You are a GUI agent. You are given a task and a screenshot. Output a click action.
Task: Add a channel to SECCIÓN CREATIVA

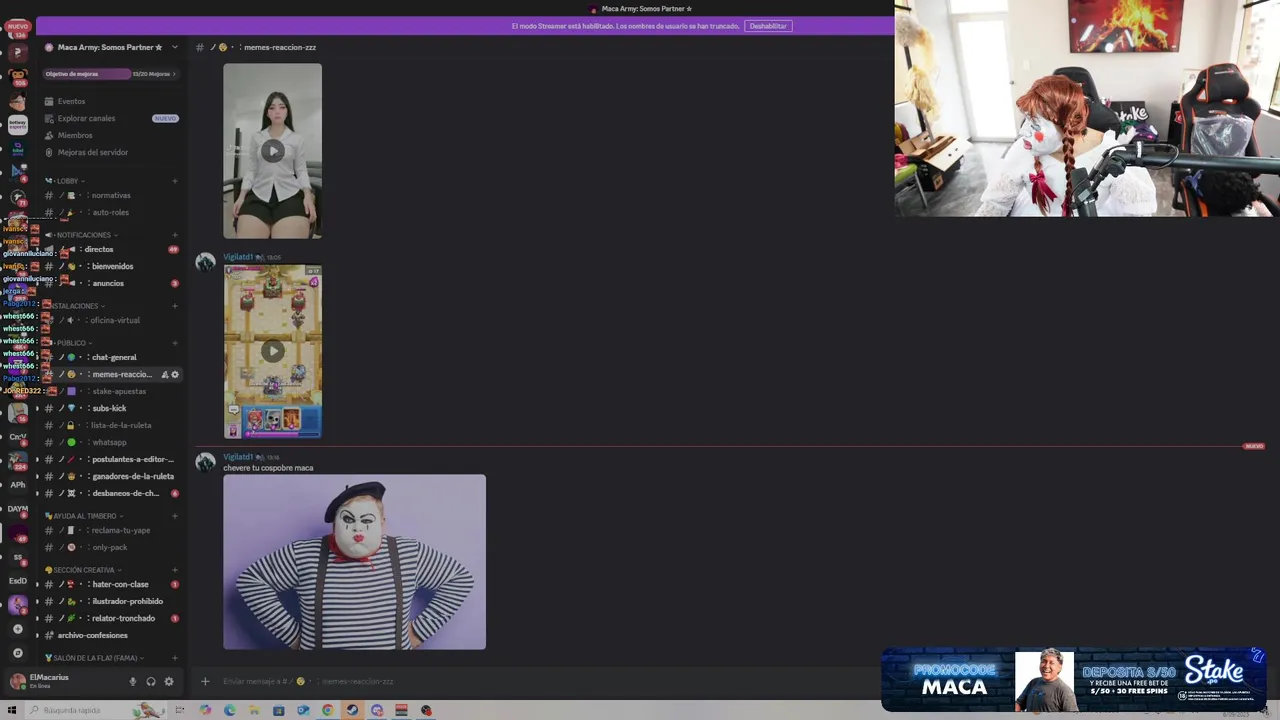pos(175,570)
